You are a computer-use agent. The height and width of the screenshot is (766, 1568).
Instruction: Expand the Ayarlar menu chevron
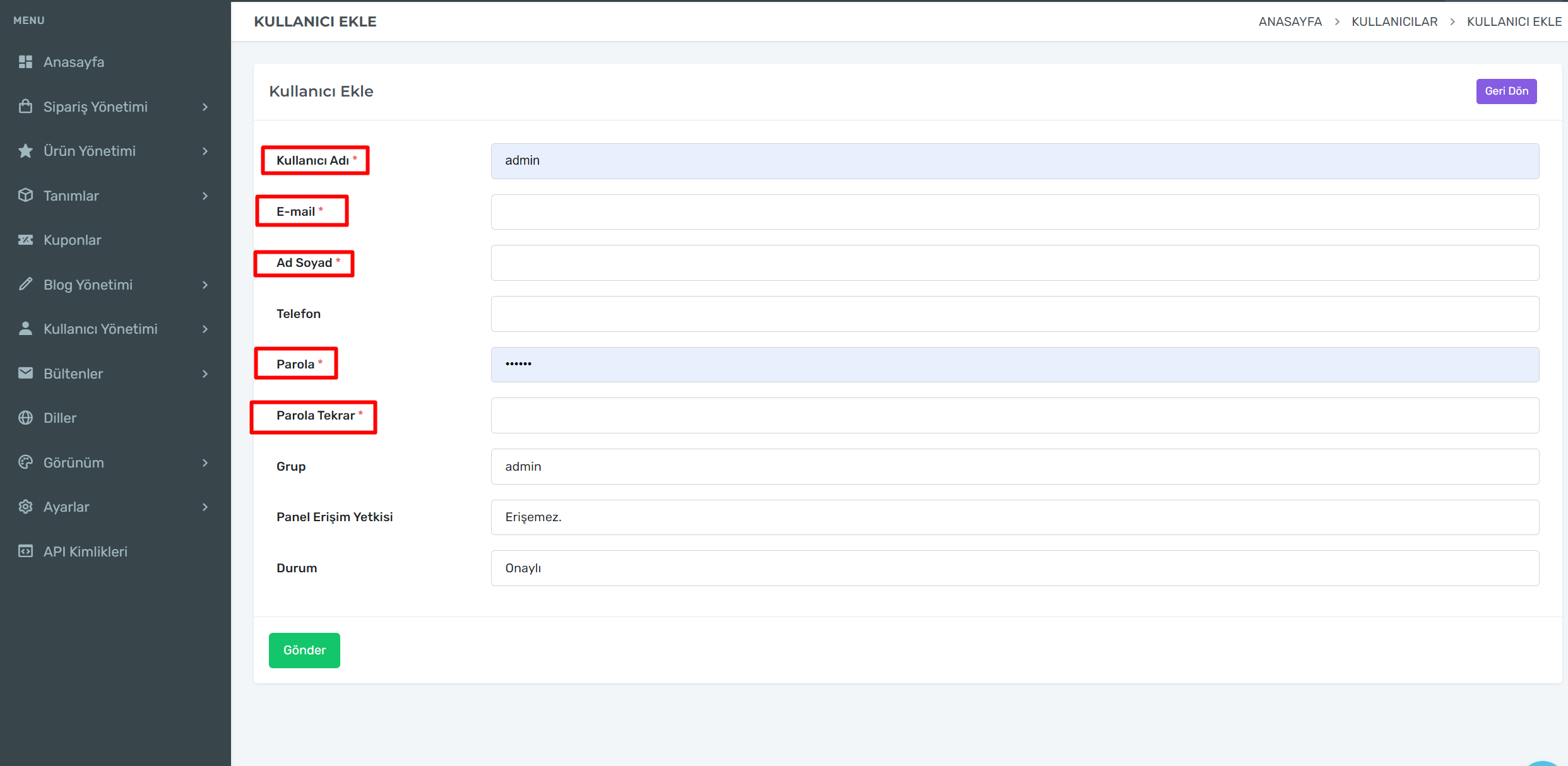(x=205, y=507)
